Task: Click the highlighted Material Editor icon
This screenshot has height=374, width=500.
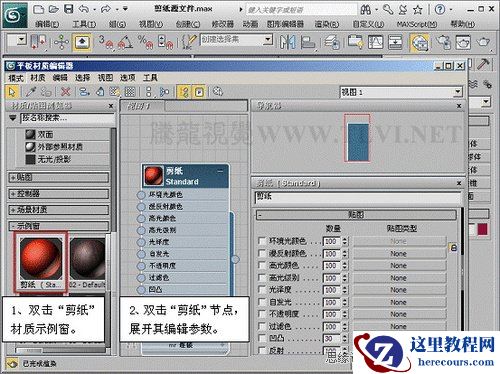Action: click(x=419, y=42)
